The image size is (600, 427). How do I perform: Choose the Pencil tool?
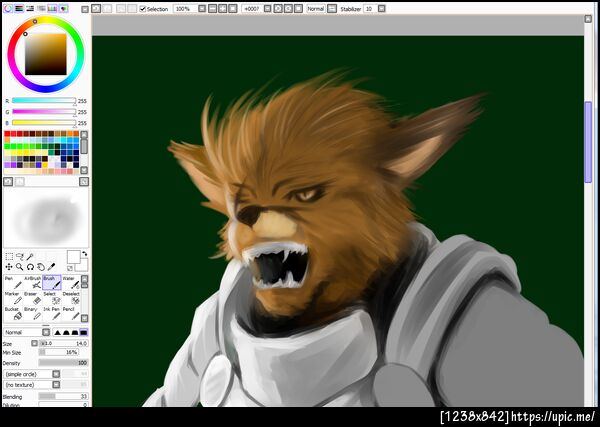tap(71, 313)
